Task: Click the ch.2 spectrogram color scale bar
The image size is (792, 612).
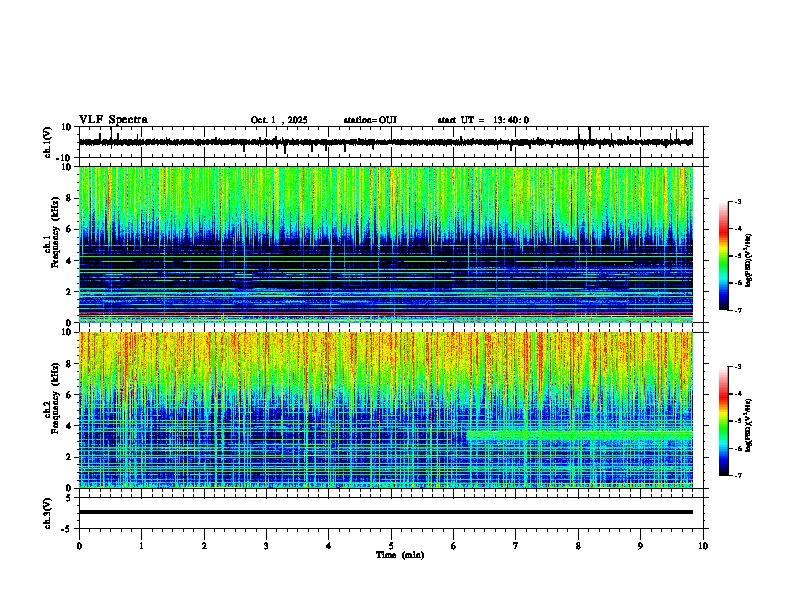Action: click(x=723, y=421)
